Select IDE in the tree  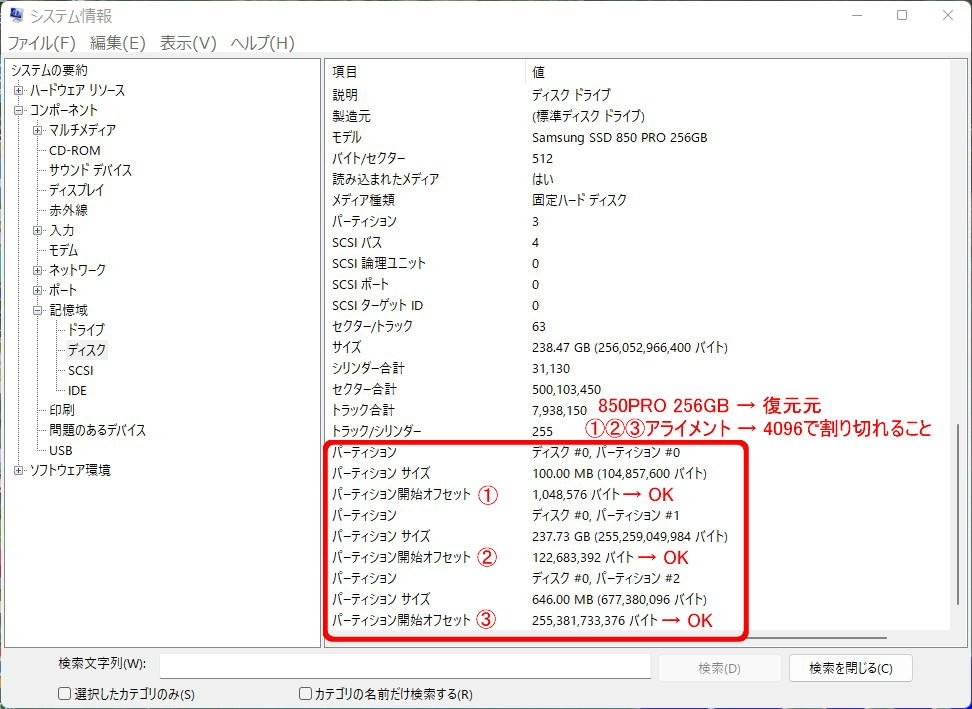tap(77, 390)
